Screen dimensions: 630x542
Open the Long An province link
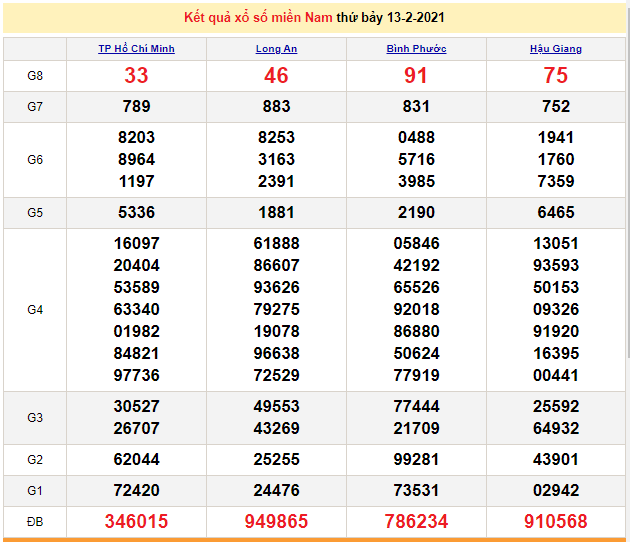[x=276, y=49]
